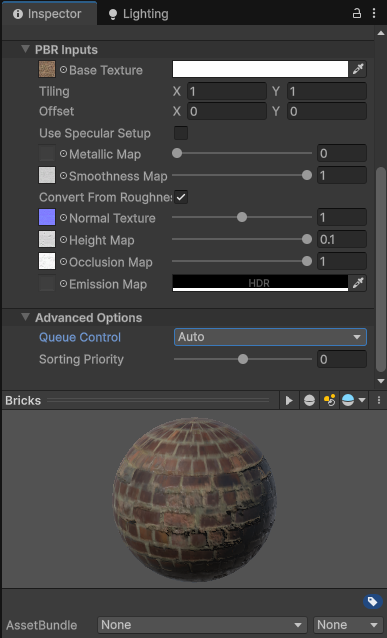Click the Tiling X input field

click(x=227, y=91)
